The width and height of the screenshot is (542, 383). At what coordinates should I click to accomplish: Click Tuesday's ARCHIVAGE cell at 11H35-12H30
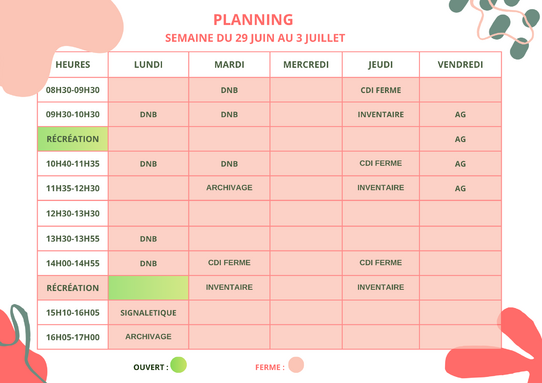point(229,188)
